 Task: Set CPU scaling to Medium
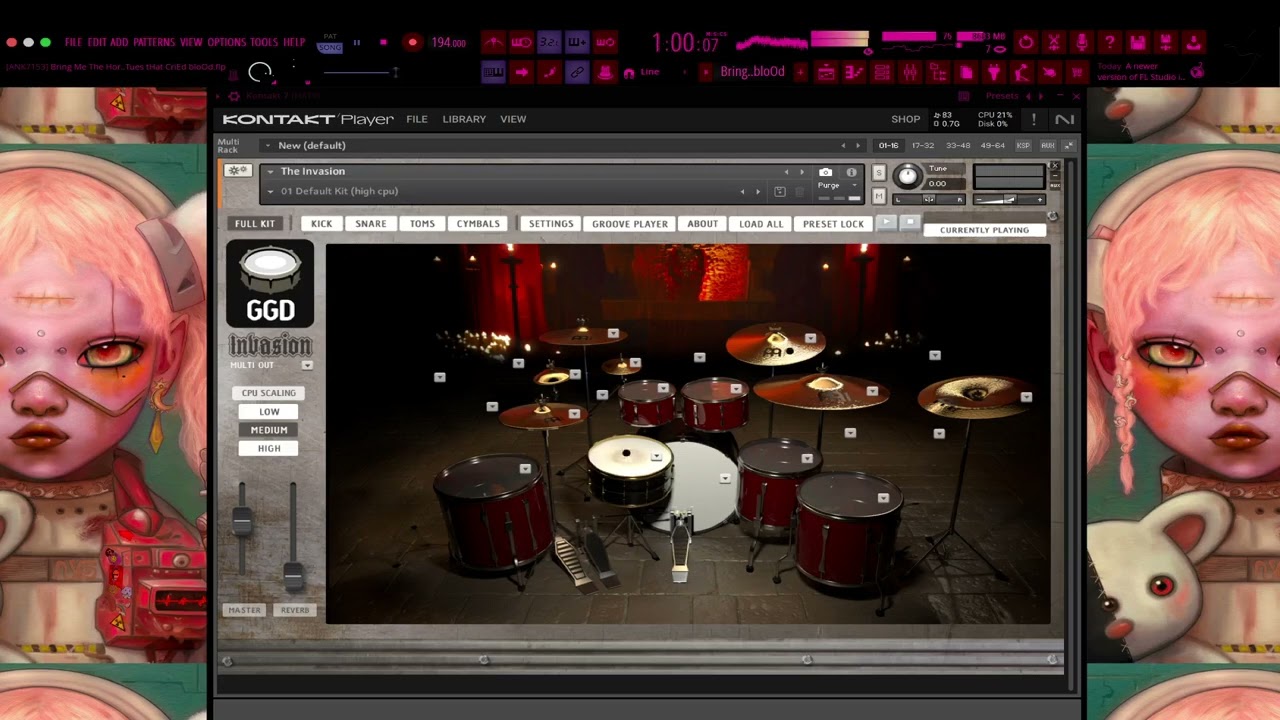point(269,430)
